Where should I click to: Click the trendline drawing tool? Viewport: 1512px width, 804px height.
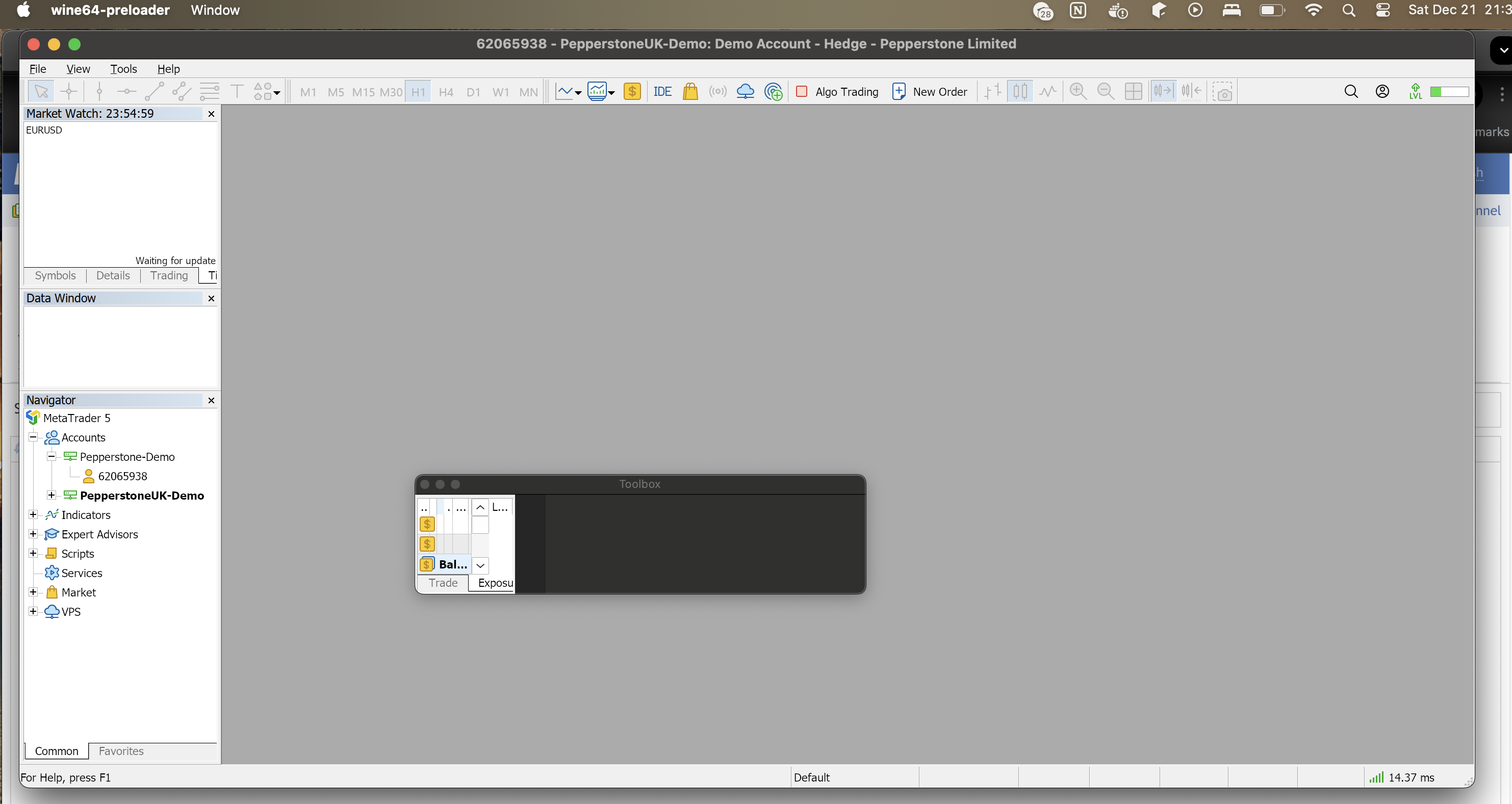pos(154,92)
